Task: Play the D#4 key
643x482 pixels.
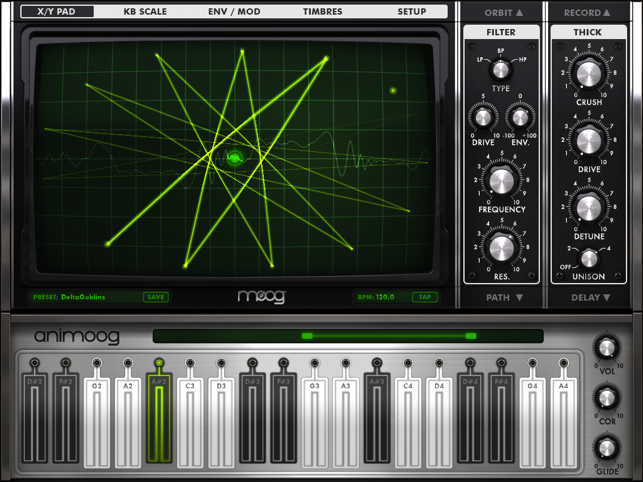Action: (470, 420)
